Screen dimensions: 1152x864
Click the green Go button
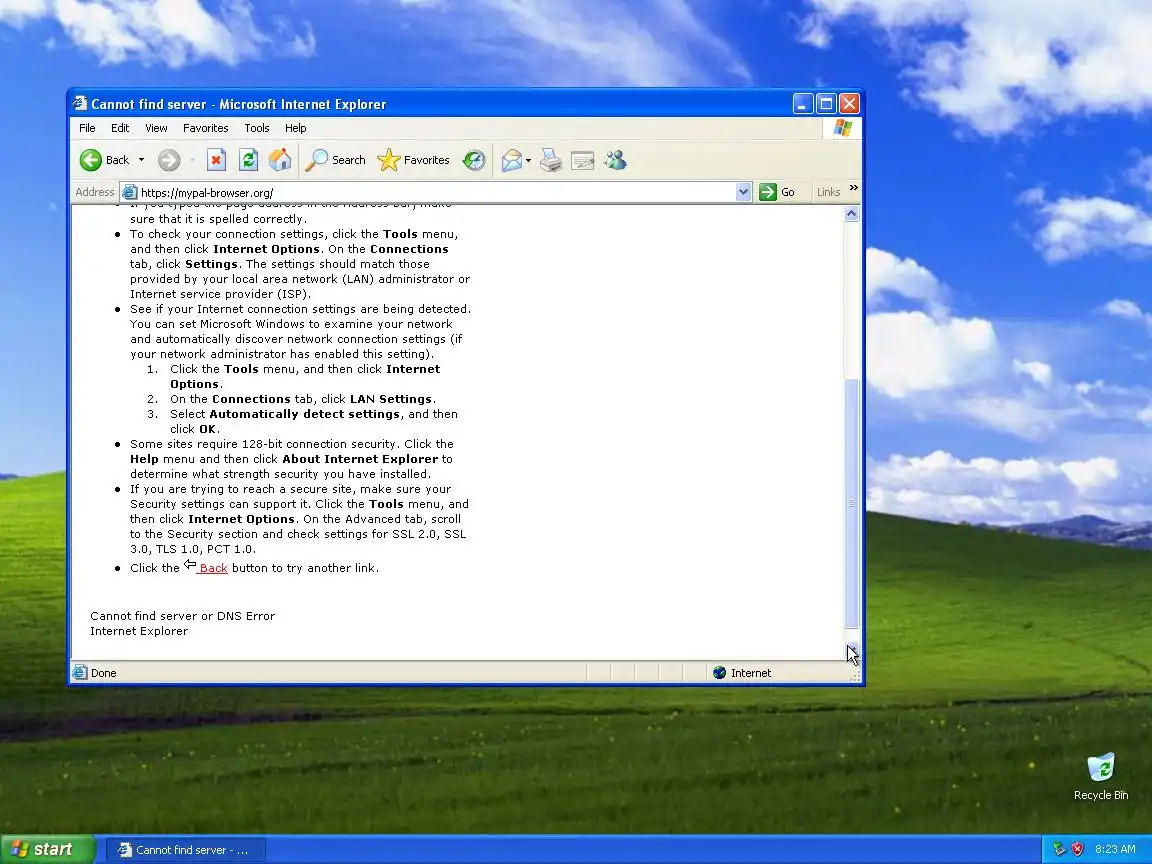777,192
